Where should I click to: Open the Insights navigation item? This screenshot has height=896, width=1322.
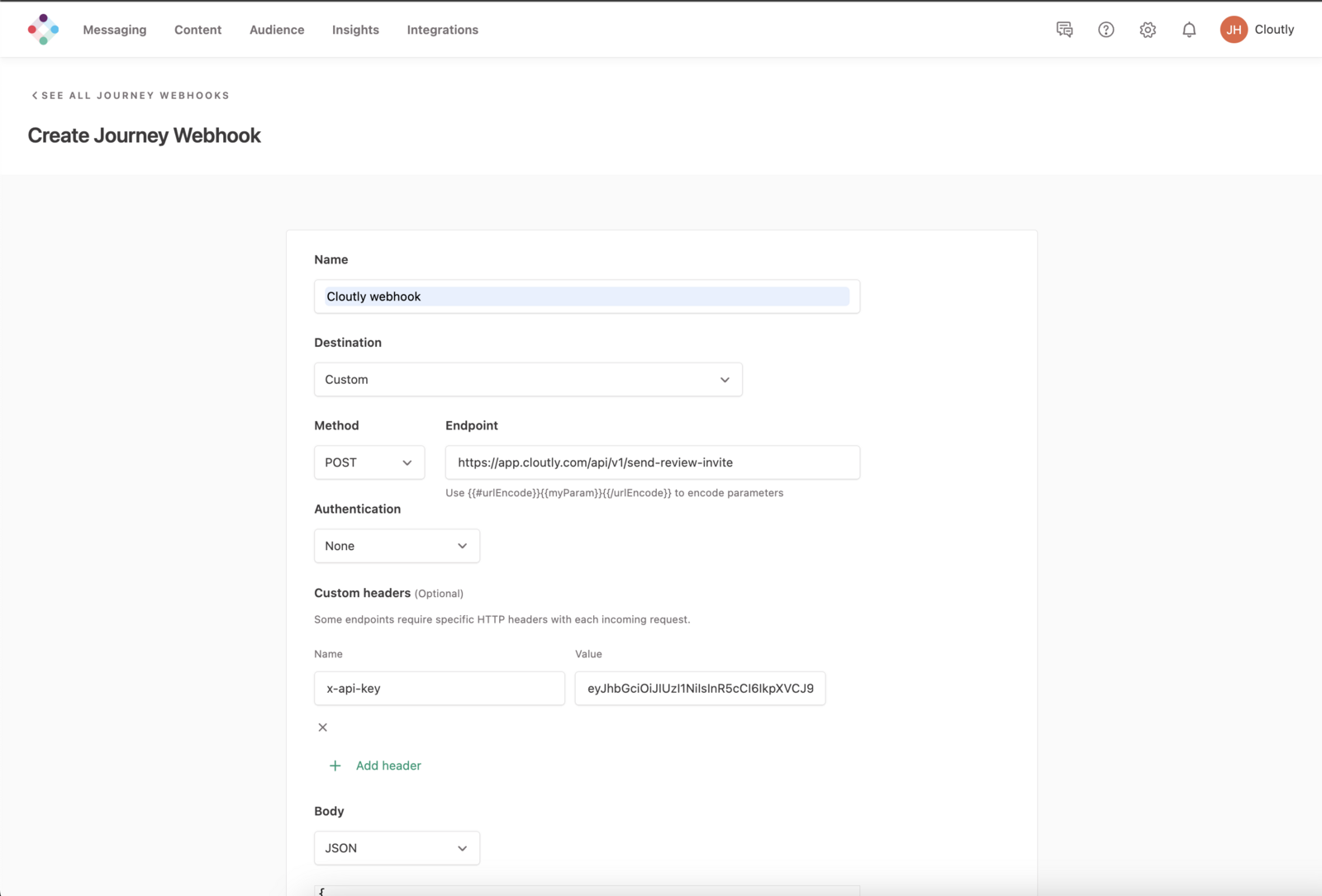pos(354,30)
